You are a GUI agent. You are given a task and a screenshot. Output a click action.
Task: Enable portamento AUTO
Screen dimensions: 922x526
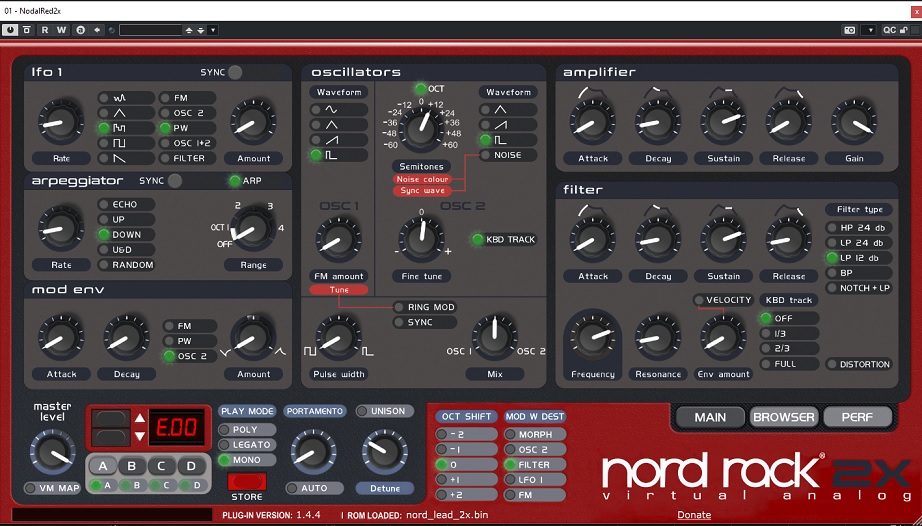(314, 488)
